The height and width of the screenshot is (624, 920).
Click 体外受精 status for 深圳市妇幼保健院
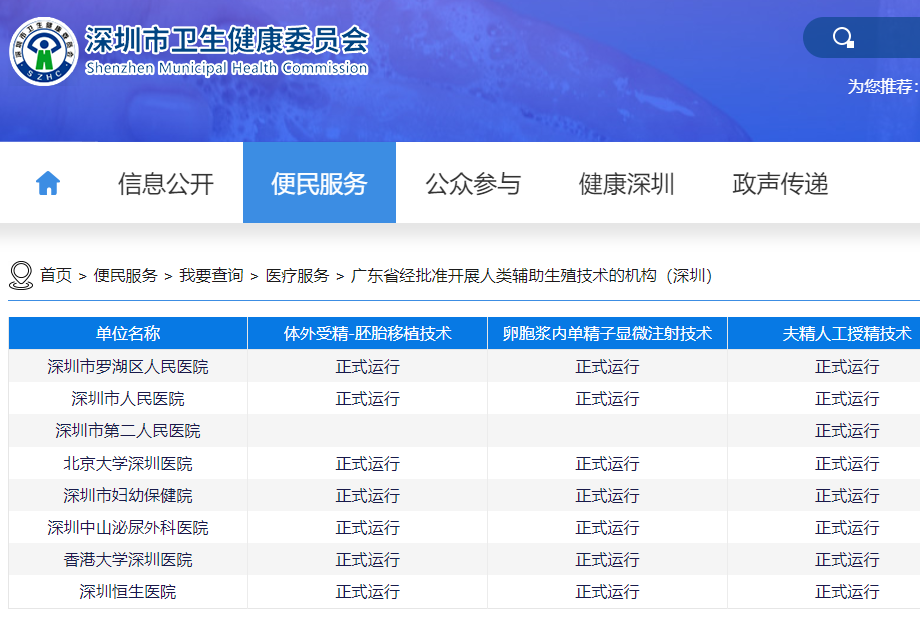(367, 496)
